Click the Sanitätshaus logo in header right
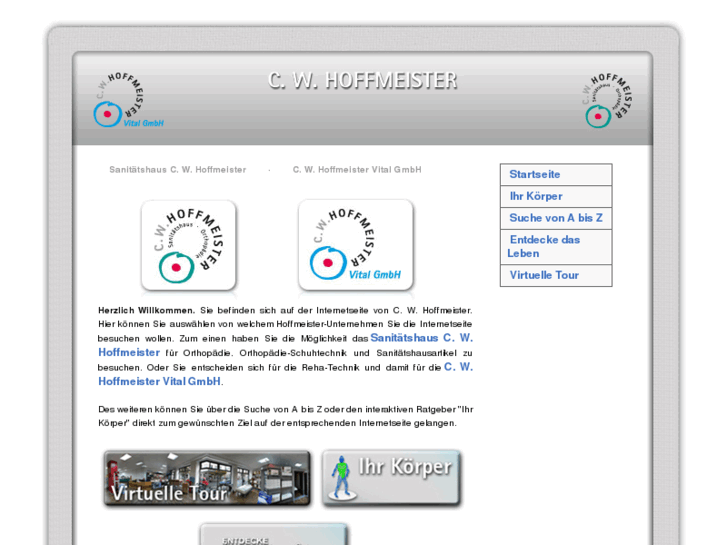 point(607,100)
